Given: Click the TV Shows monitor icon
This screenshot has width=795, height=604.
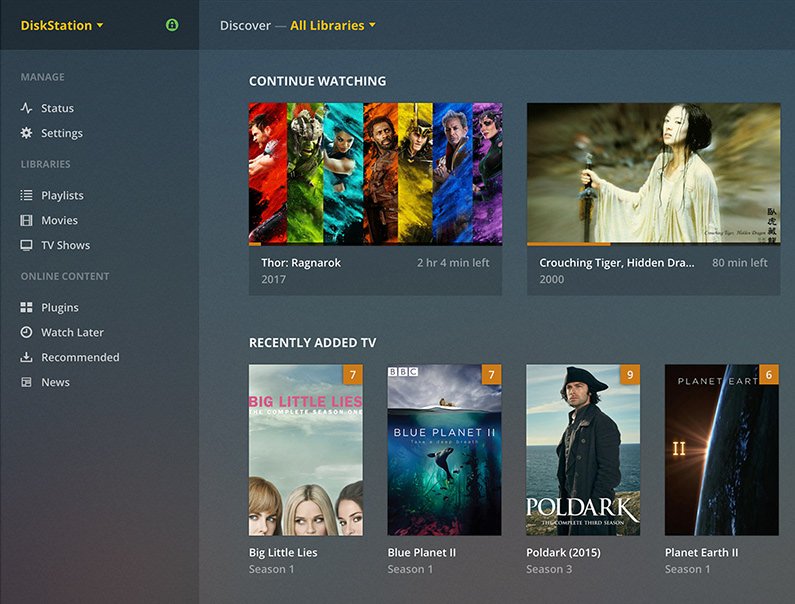Looking at the screenshot, I should (26, 245).
